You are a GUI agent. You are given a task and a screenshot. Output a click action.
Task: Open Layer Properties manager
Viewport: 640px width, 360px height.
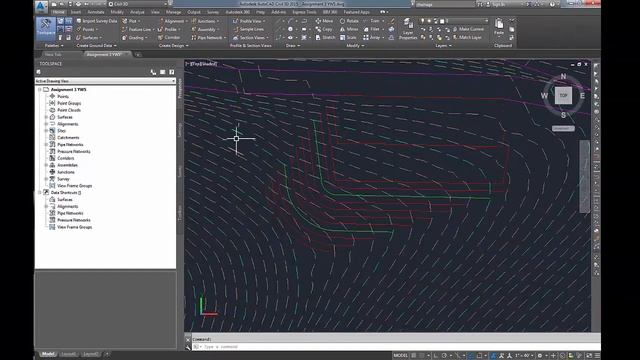(x=408, y=29)
